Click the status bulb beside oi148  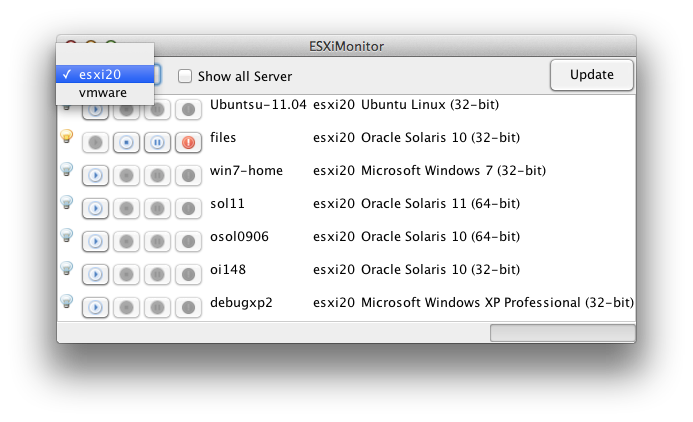coord(67,268)
